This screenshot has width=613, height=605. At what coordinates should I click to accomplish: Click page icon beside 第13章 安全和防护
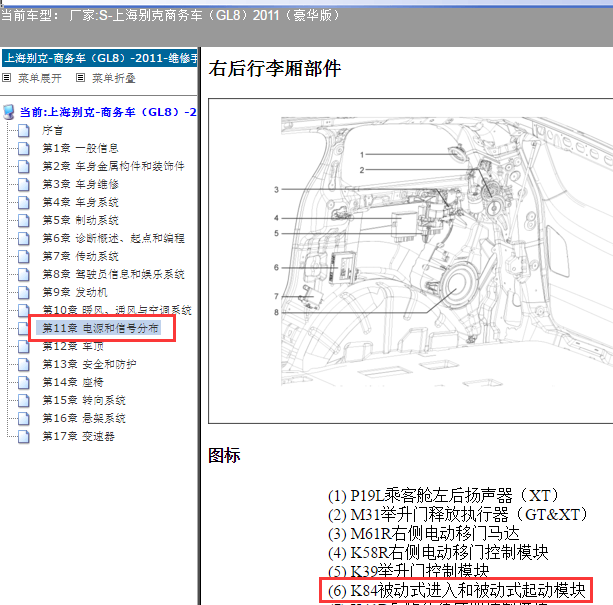point(24,364)
